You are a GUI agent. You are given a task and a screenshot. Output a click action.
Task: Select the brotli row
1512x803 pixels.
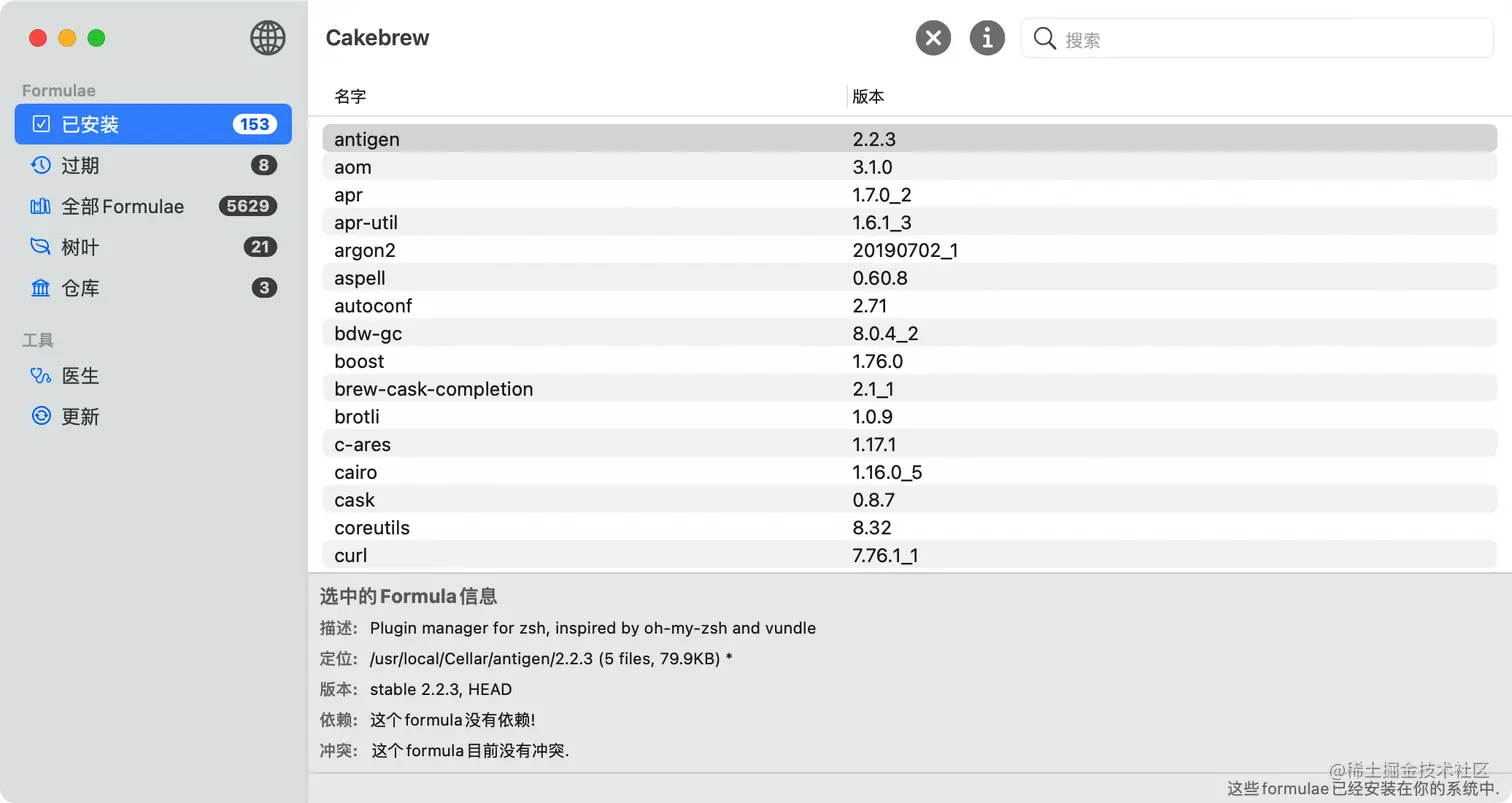click(x=910, y=417)
